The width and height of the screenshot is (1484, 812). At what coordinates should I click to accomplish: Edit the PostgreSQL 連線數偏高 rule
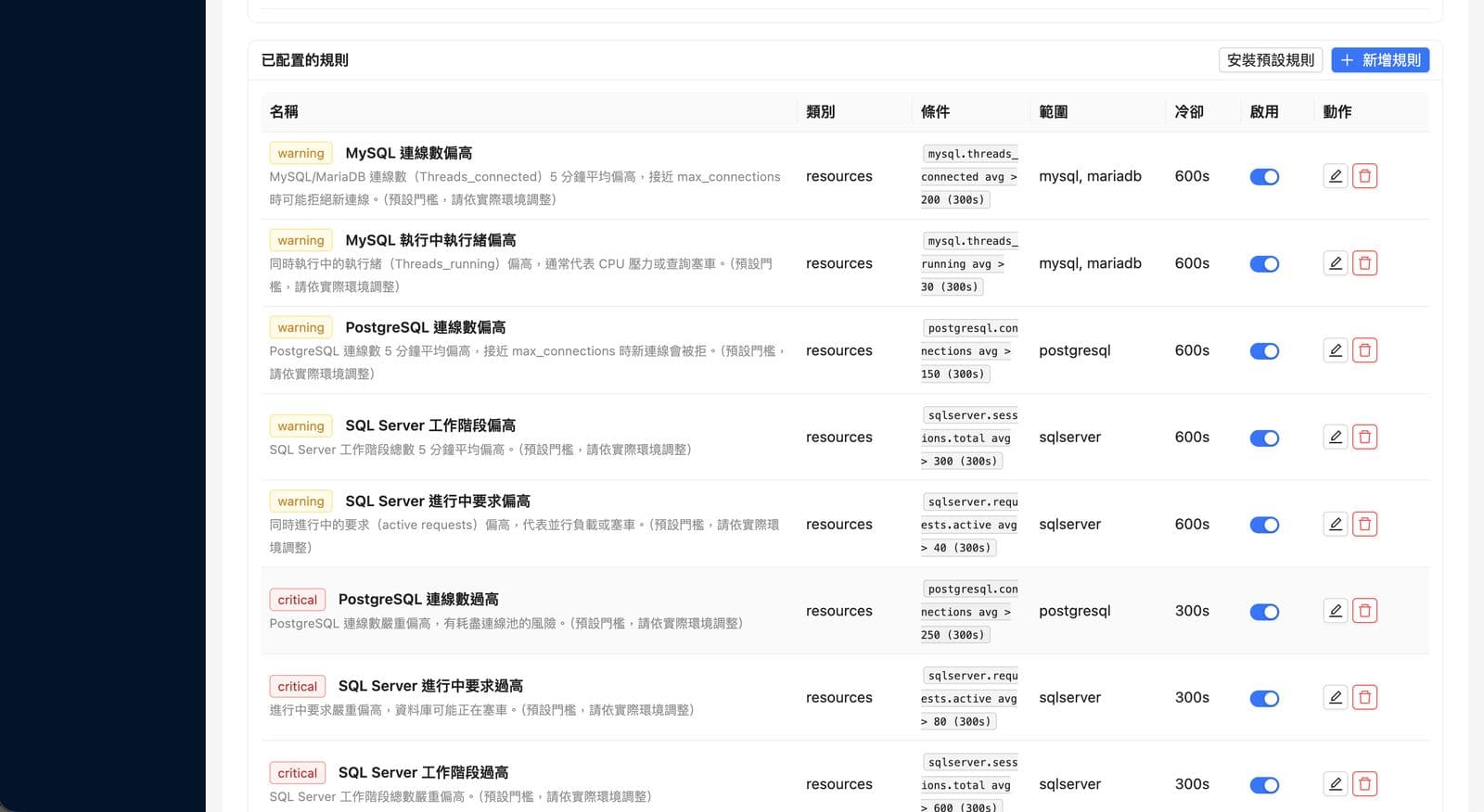point(1335,350)
